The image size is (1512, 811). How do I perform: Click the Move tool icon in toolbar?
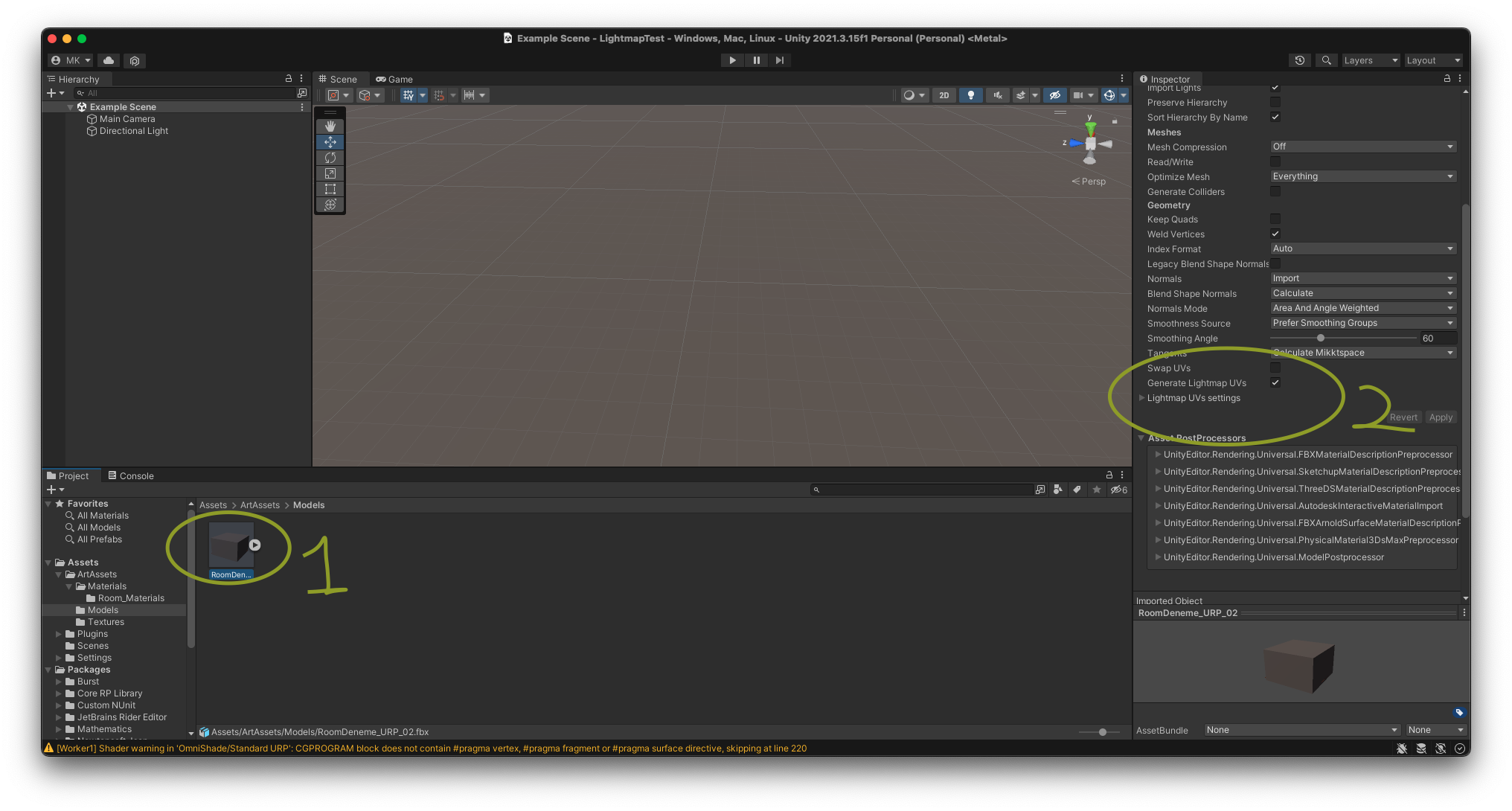[x=331, y=141]
